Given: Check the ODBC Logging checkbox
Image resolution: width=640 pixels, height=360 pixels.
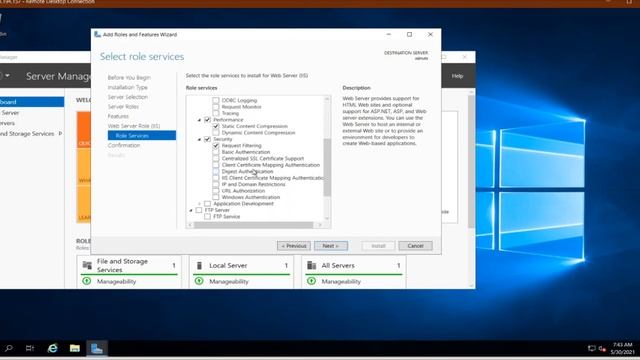Looking at the screenshot, I should click(216, 100).
